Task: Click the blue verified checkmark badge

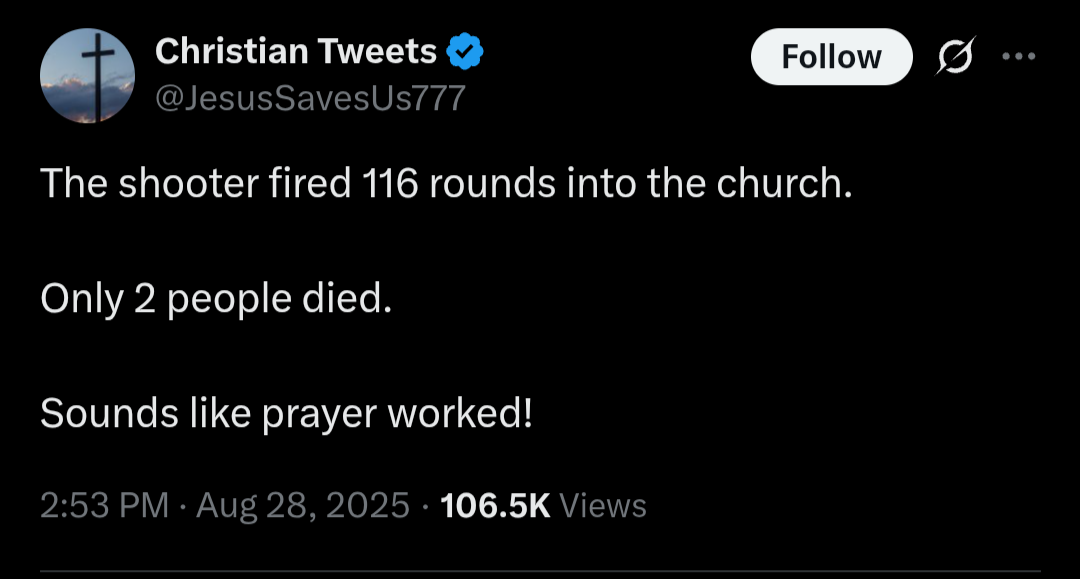Action: pos(465,51)
